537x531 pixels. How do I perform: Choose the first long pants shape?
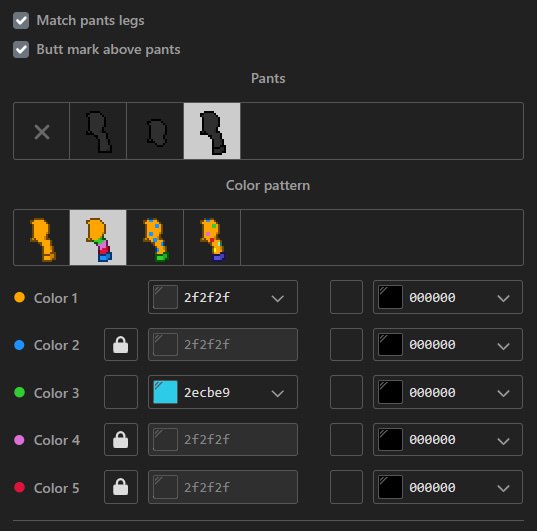click(98, 131)
